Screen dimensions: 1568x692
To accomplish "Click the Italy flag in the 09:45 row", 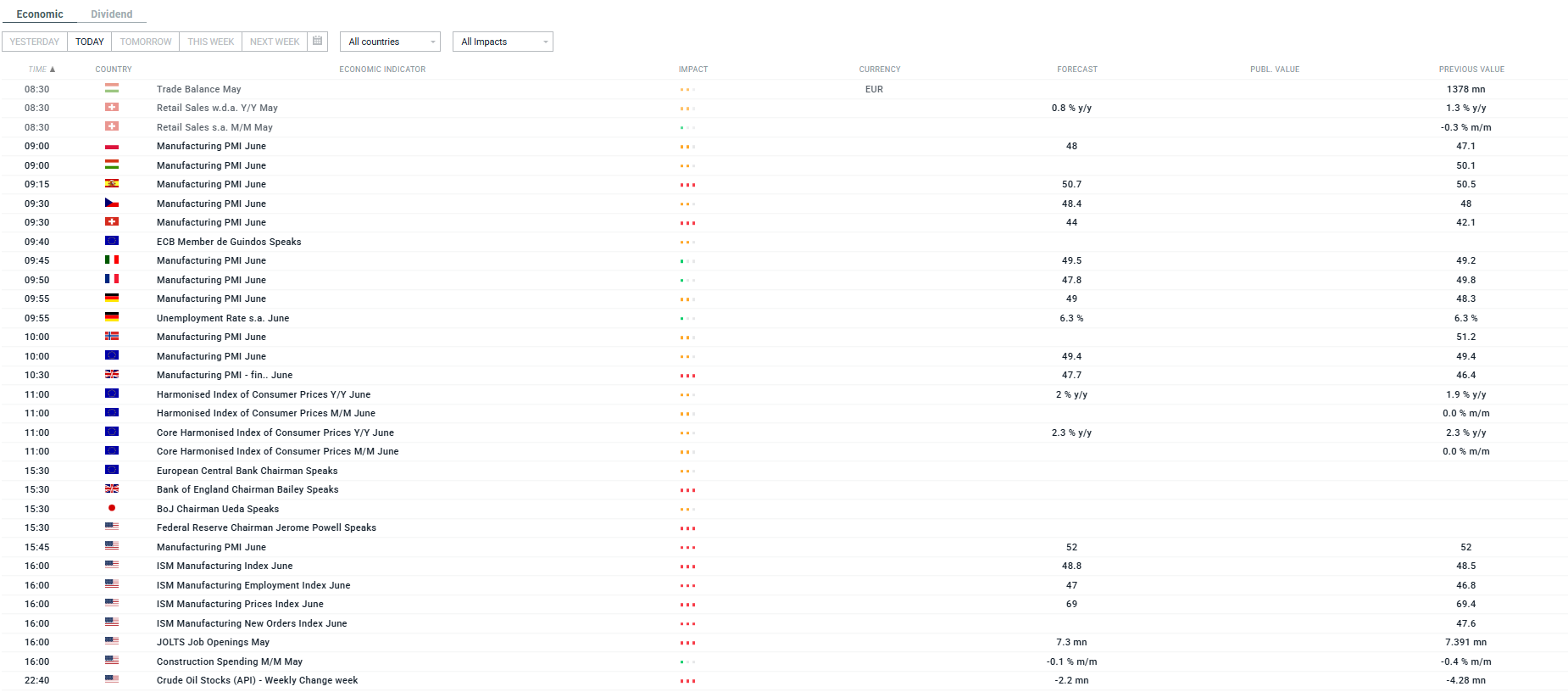I will pos(112,260).
